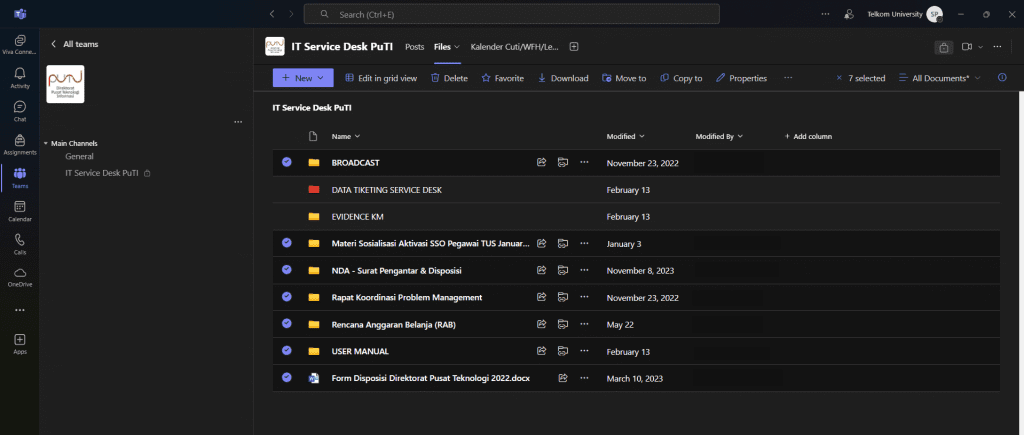1024x435 pixels.
Task: Open the Calls icon in sidebar
Action: point(20,243)
